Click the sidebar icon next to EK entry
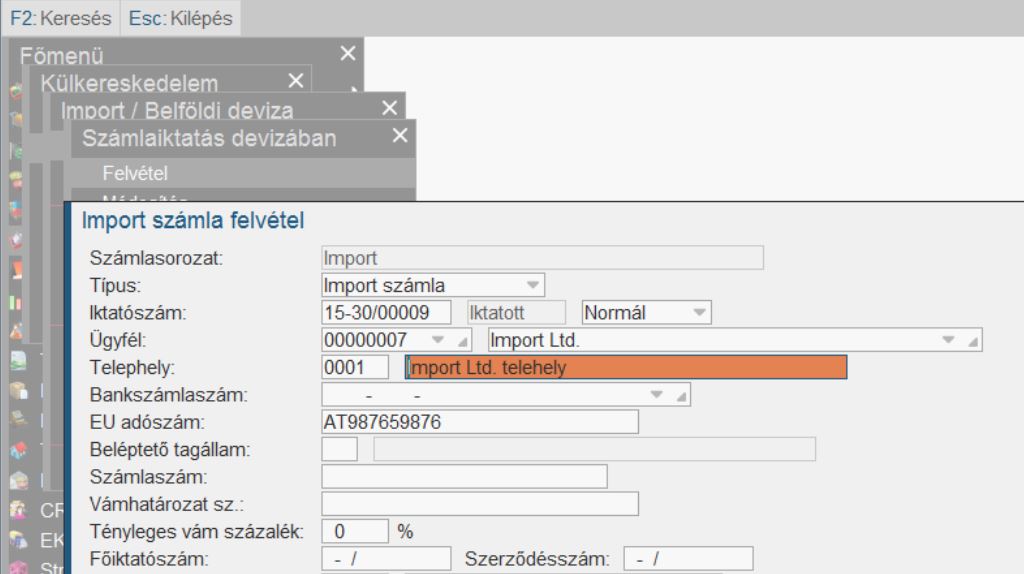1024x574 pixels. [x=18, y=539]
